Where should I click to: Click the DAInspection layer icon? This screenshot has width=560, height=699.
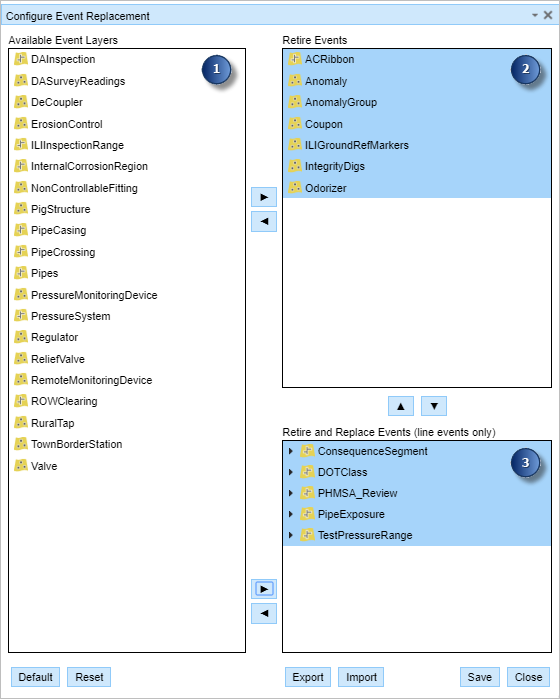(x=21, y=59)
